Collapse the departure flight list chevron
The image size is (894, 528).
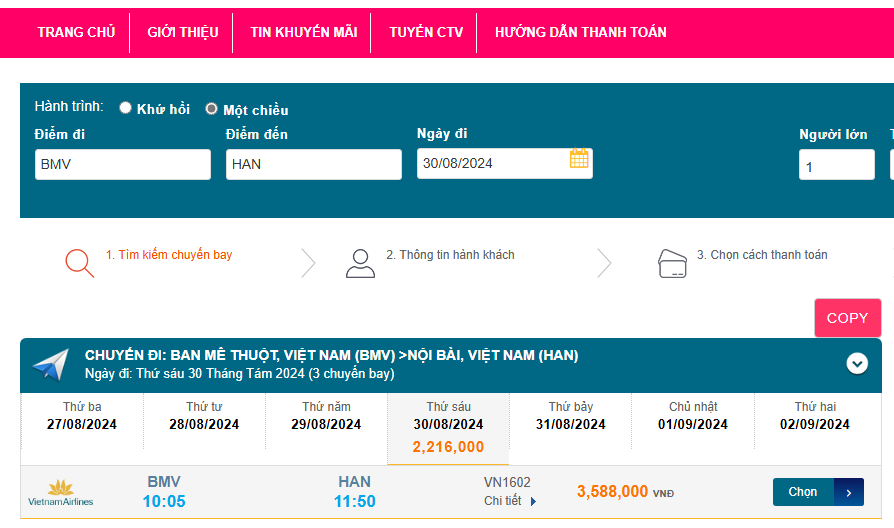(x=857, y=364)
